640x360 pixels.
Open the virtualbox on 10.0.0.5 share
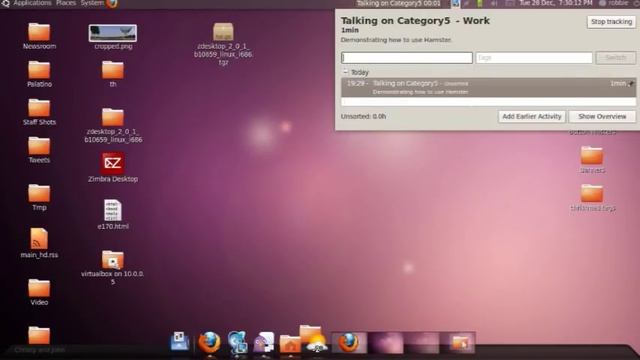coord(113,260)
